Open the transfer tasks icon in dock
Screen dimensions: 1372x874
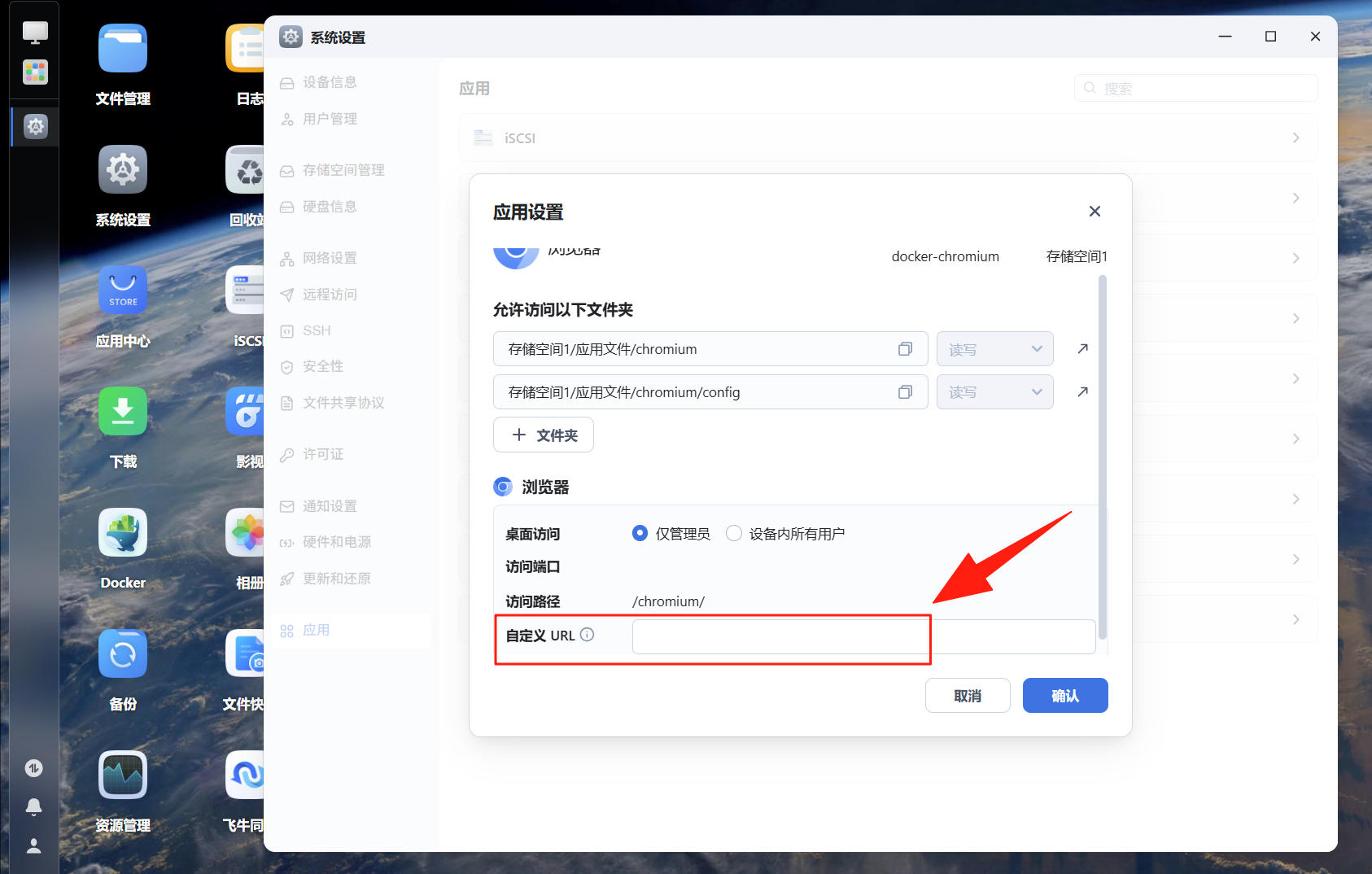click(34, 768)
